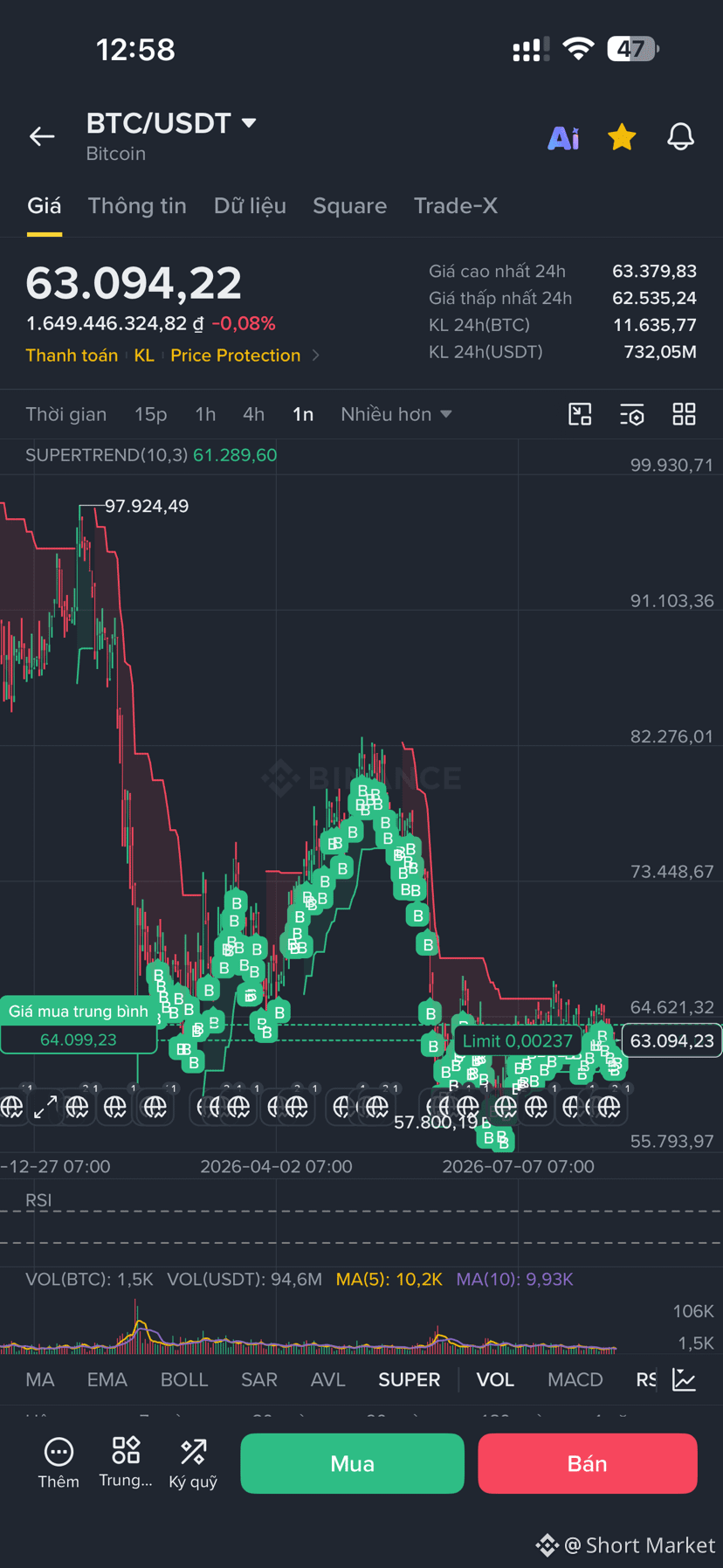Image resolution: width=723 pixels, height=1568 pixels.
Task: Tap the Giá cao nhất 24h value 63.379,83
Action: pos(655,272)
